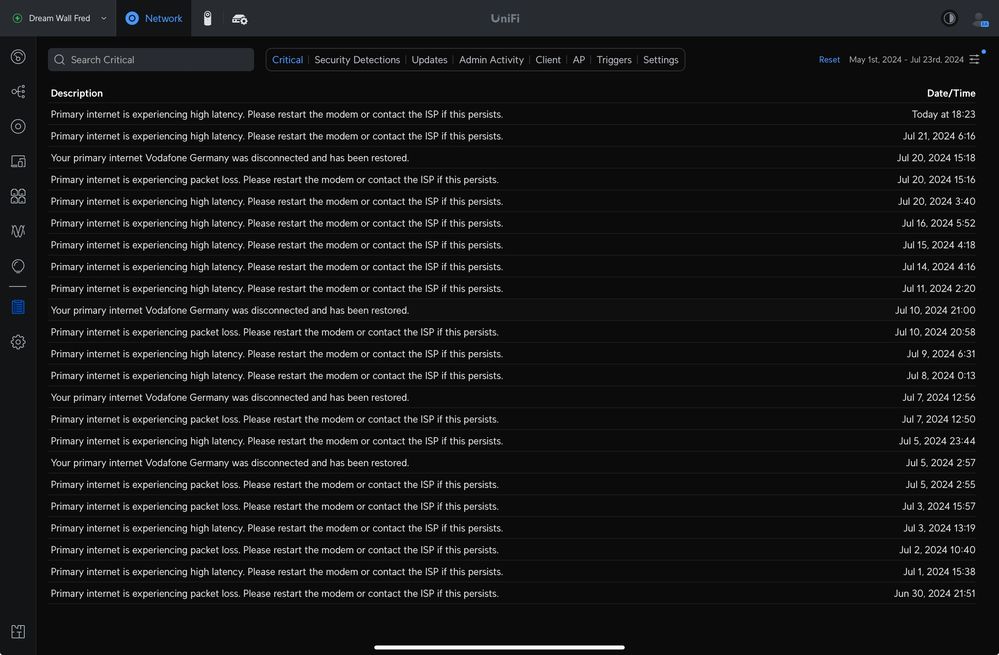This screenshot has height=655, width=999.
Task: Focus the Search Critical field
Action: pos(151,60)
